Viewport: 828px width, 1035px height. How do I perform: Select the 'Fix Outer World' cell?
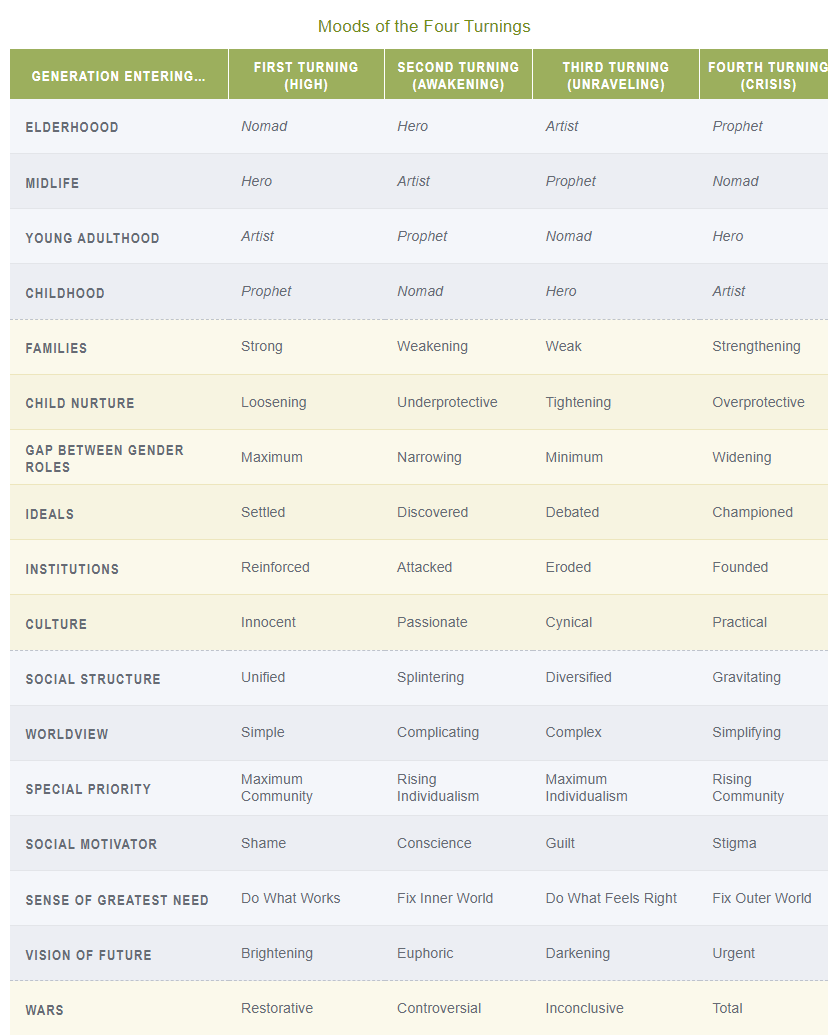pyautogui.click(x=761, y=898)
